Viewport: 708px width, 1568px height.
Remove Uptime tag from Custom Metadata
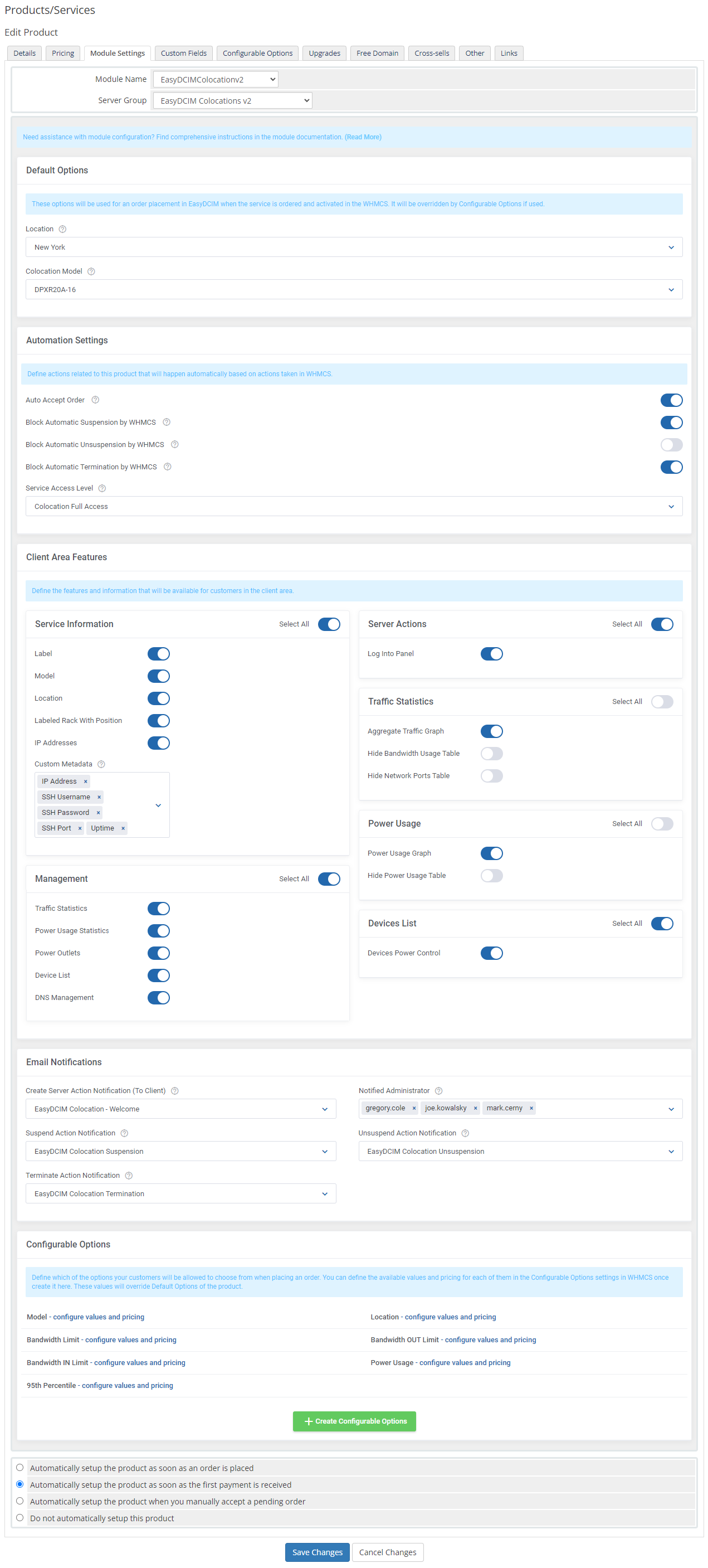click(123, 828)
